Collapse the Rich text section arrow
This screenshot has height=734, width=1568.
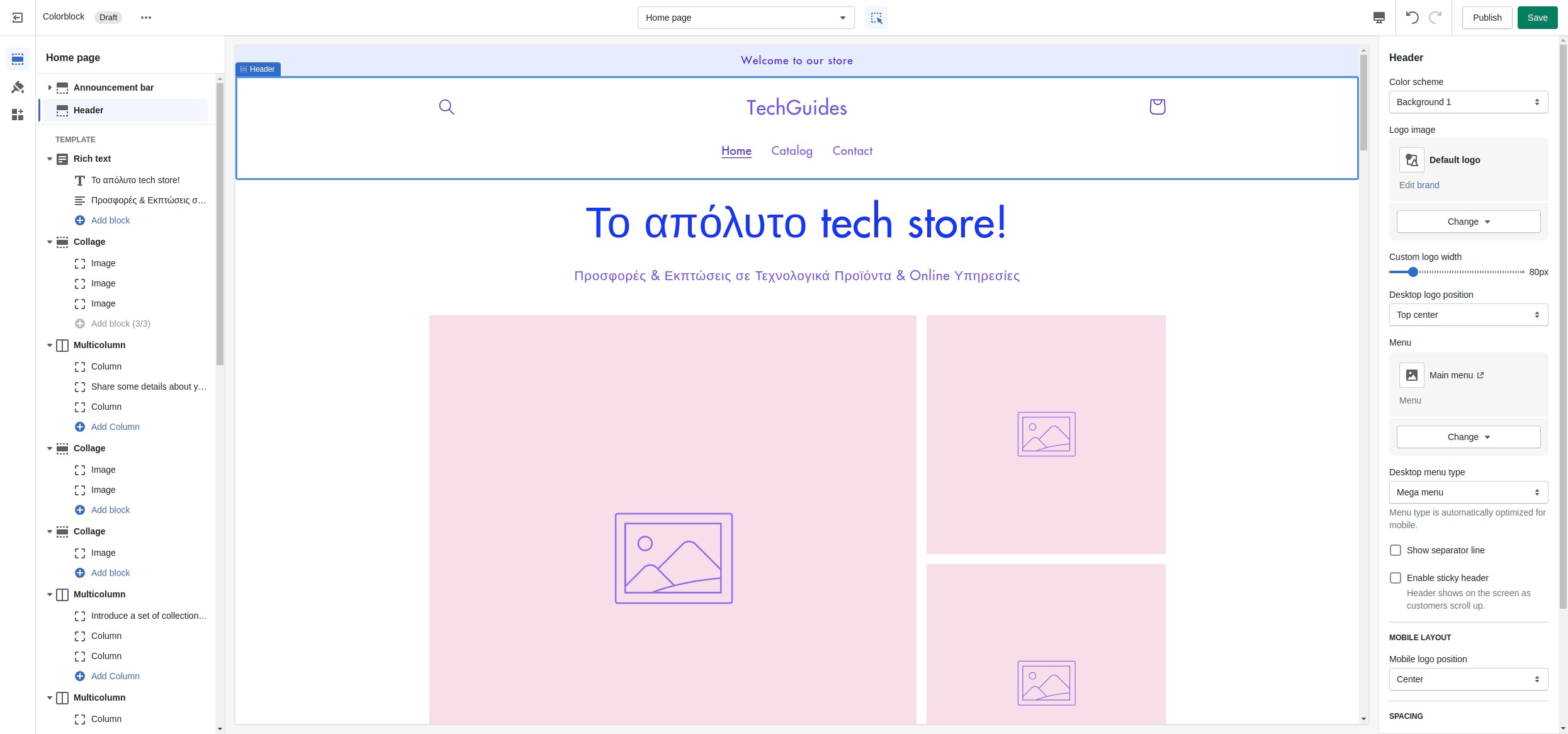coord(50,159)
